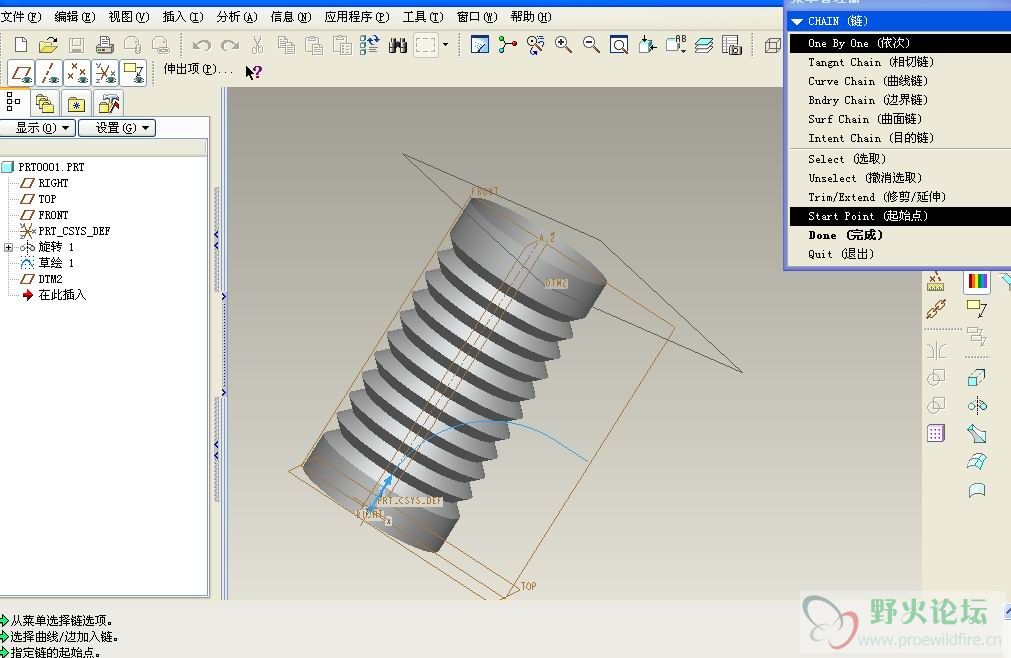The width and height of the screenshot is (1011, 658).
Task: Collapse the CHAIN menu header triangle
Action: pos(797,22)
